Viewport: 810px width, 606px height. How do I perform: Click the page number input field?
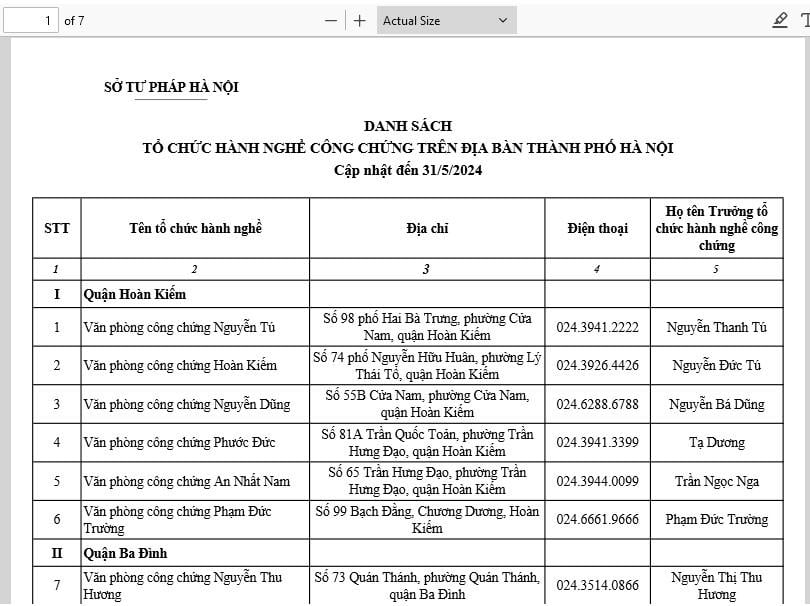point(31,21)
